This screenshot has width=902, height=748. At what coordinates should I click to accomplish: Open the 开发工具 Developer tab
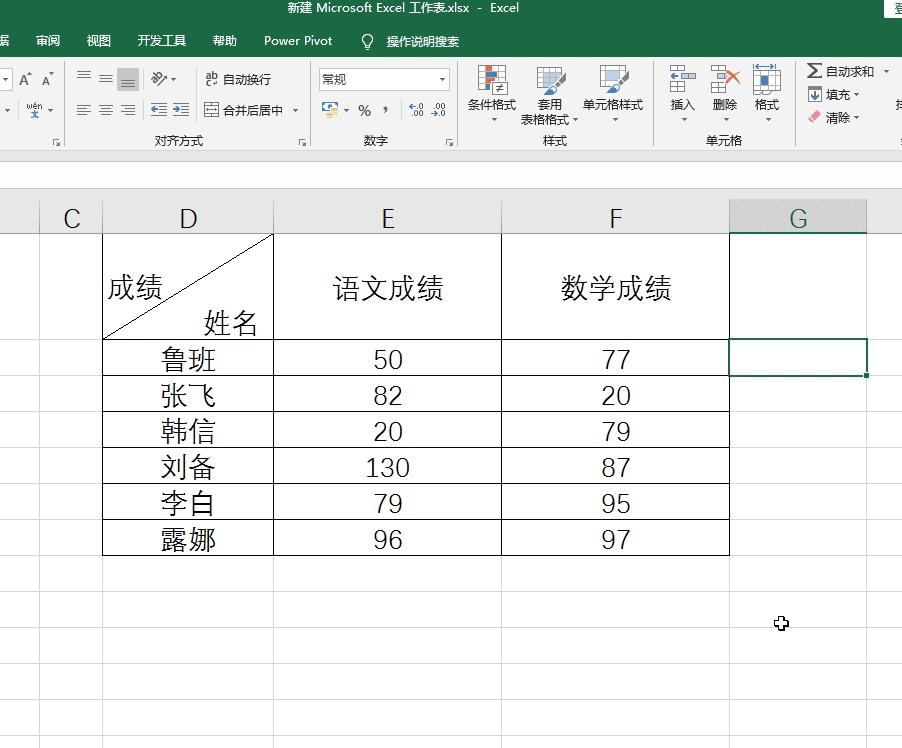tap(161, 41)
